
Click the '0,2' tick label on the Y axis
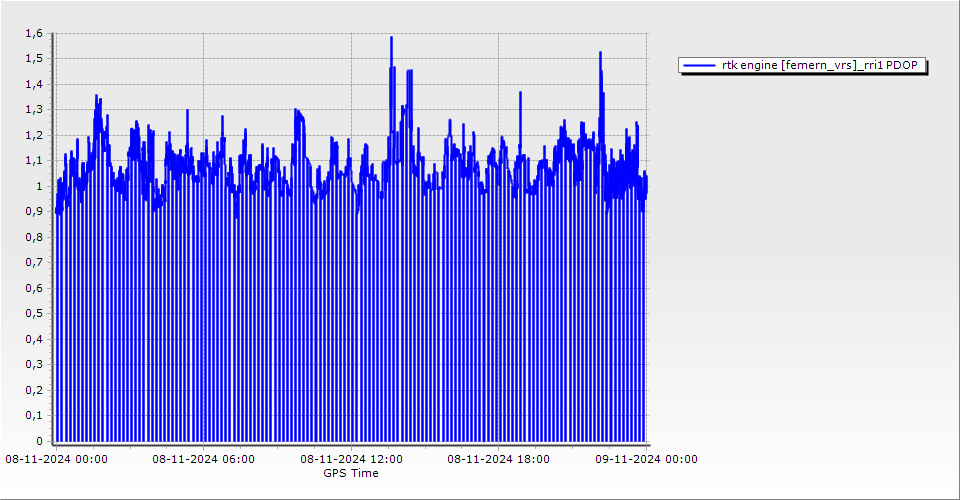tap(34, 390)
